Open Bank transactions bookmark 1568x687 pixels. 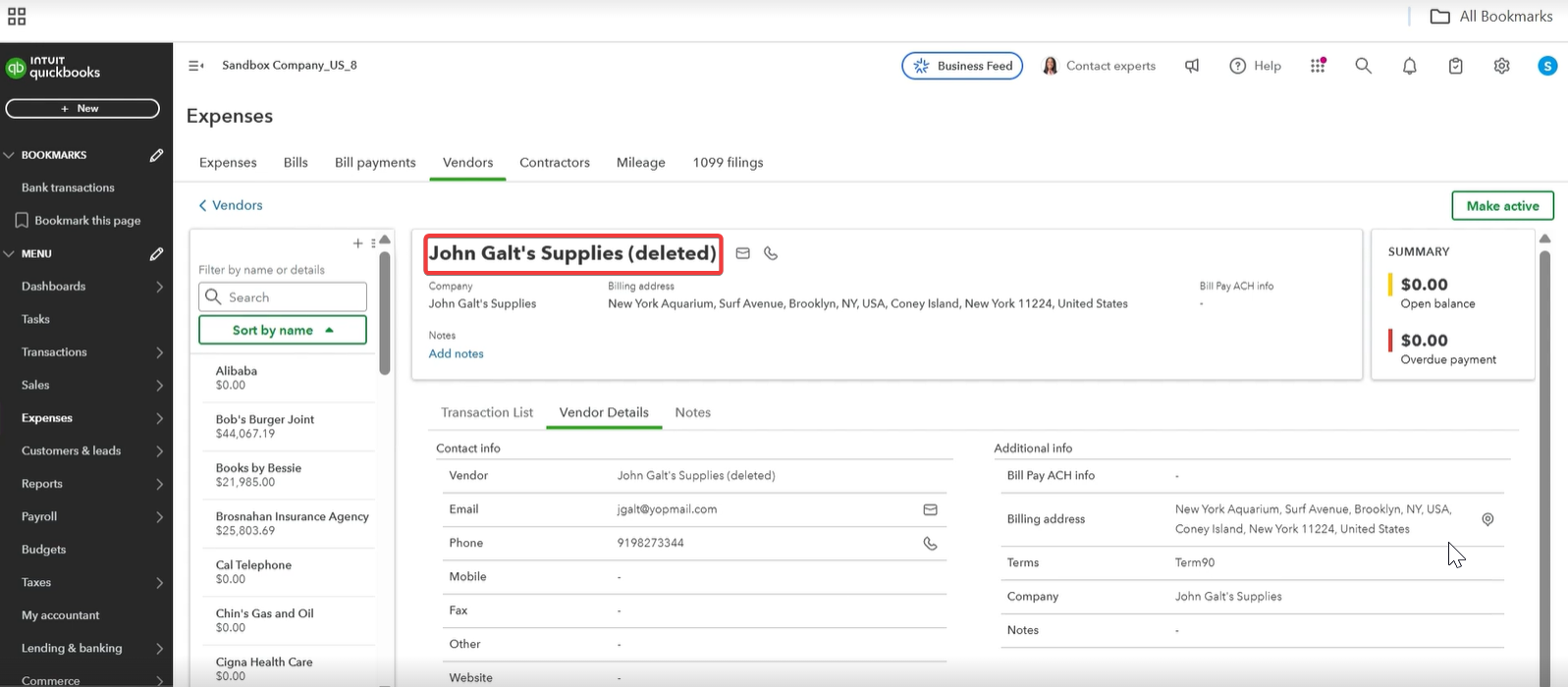[x=68, y=187]
